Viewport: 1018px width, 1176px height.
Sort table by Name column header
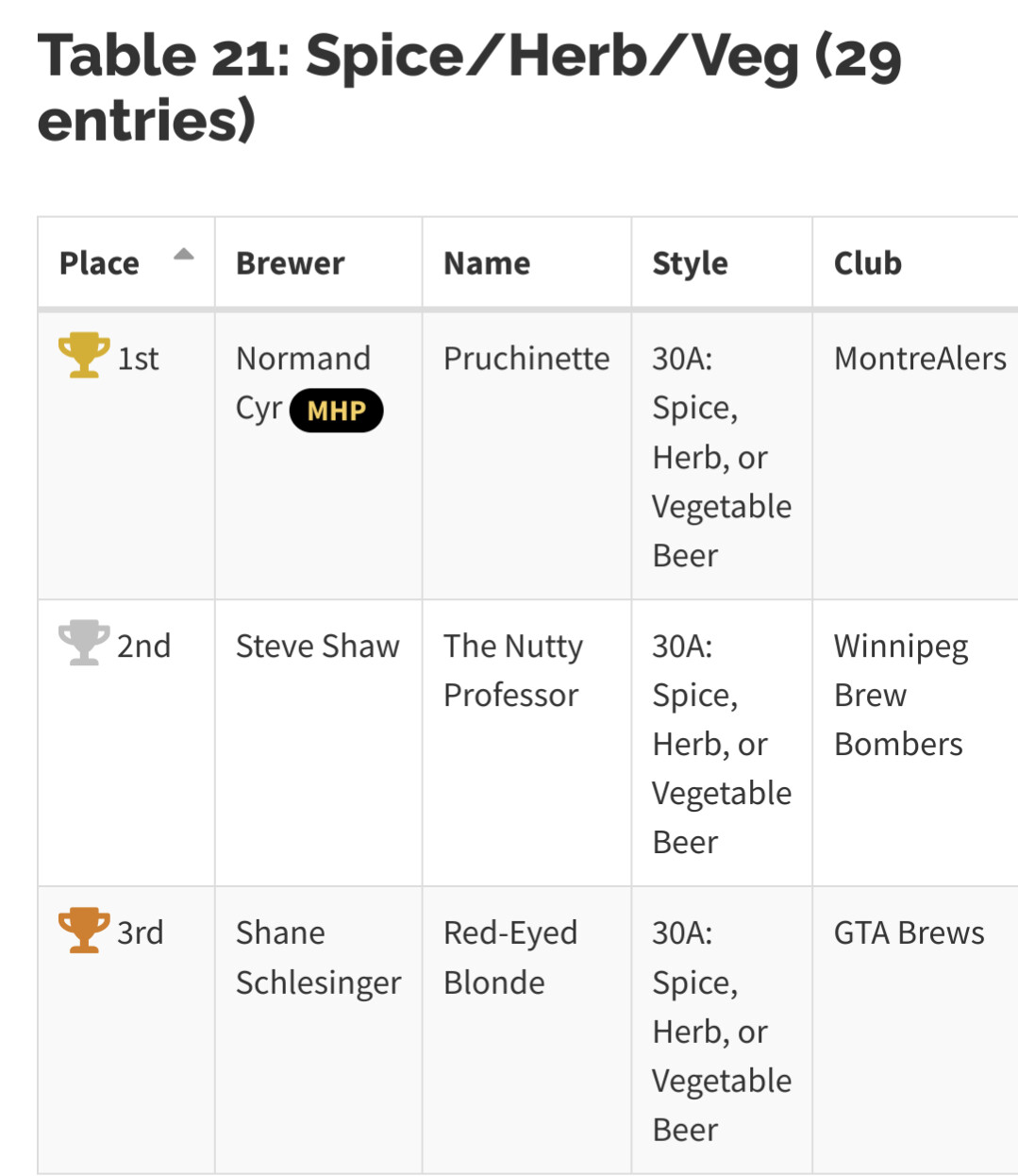(487, 263)
